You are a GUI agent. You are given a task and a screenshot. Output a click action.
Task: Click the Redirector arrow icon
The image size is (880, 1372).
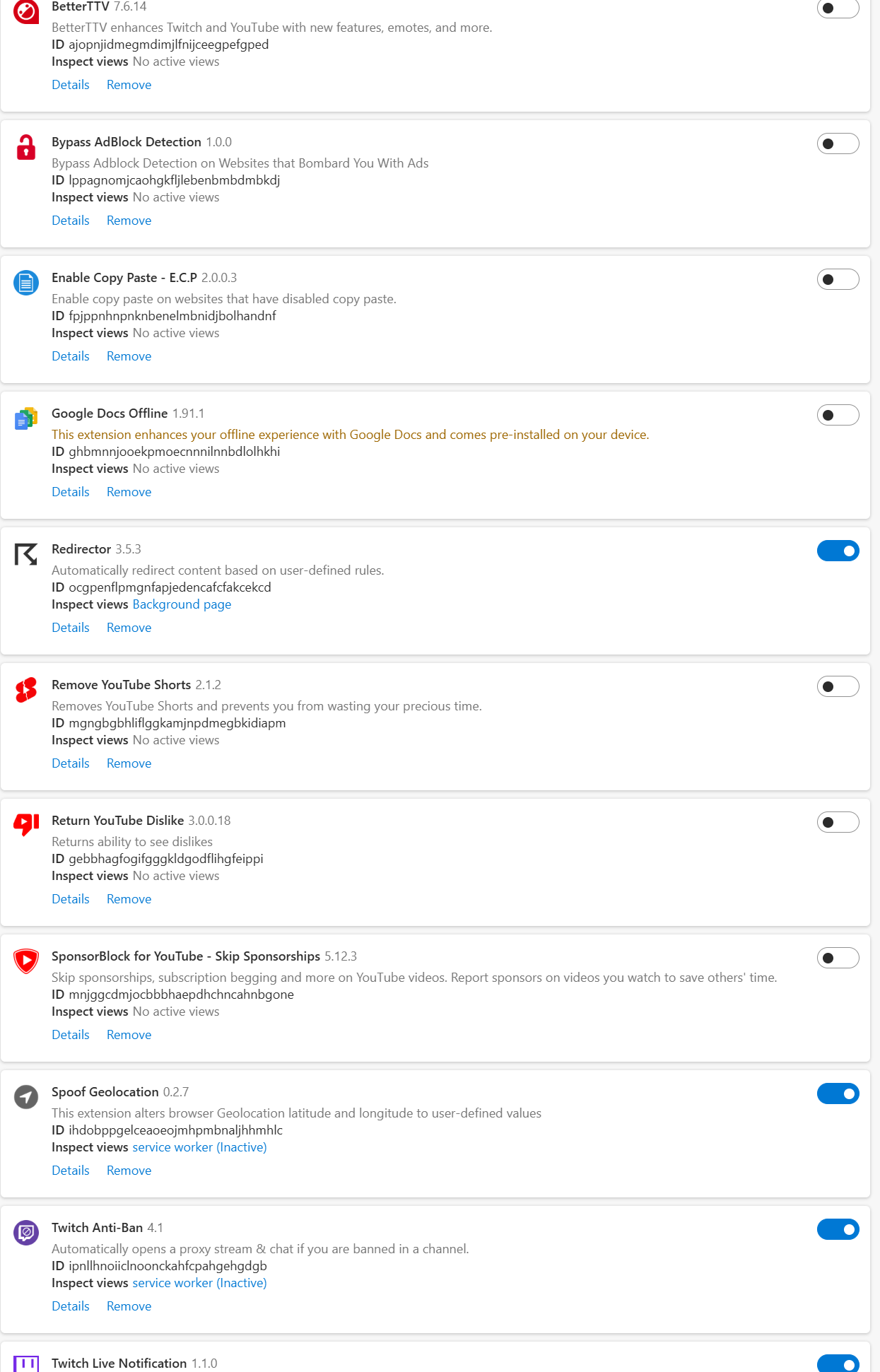point(26,554)
